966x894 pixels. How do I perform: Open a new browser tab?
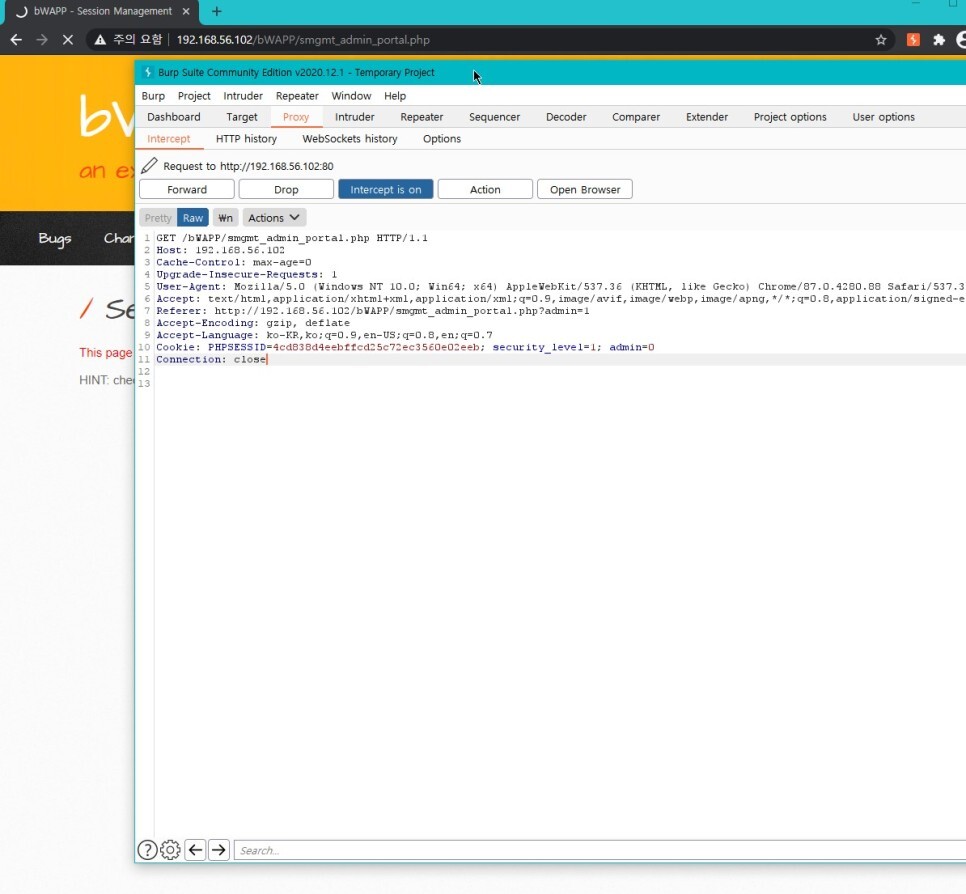coord(216,11)
